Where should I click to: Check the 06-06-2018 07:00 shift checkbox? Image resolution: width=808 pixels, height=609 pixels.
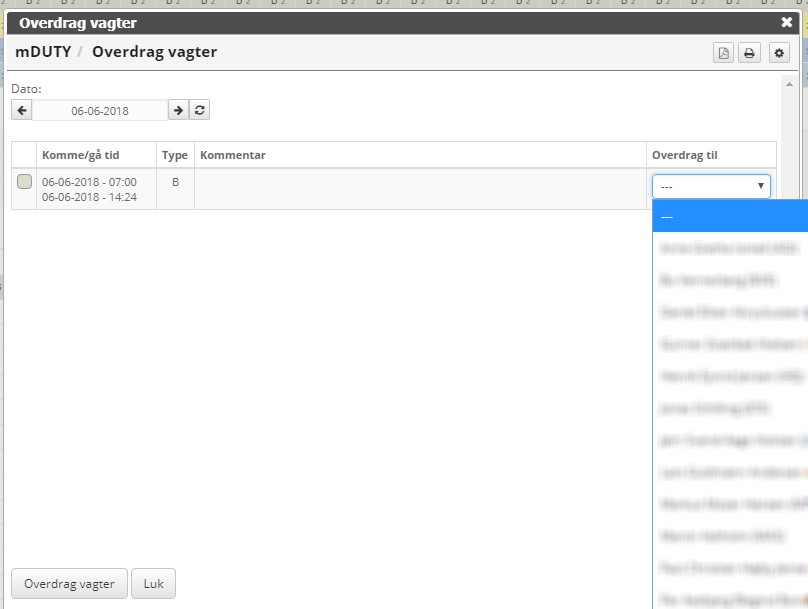click(x=25, y=181)
